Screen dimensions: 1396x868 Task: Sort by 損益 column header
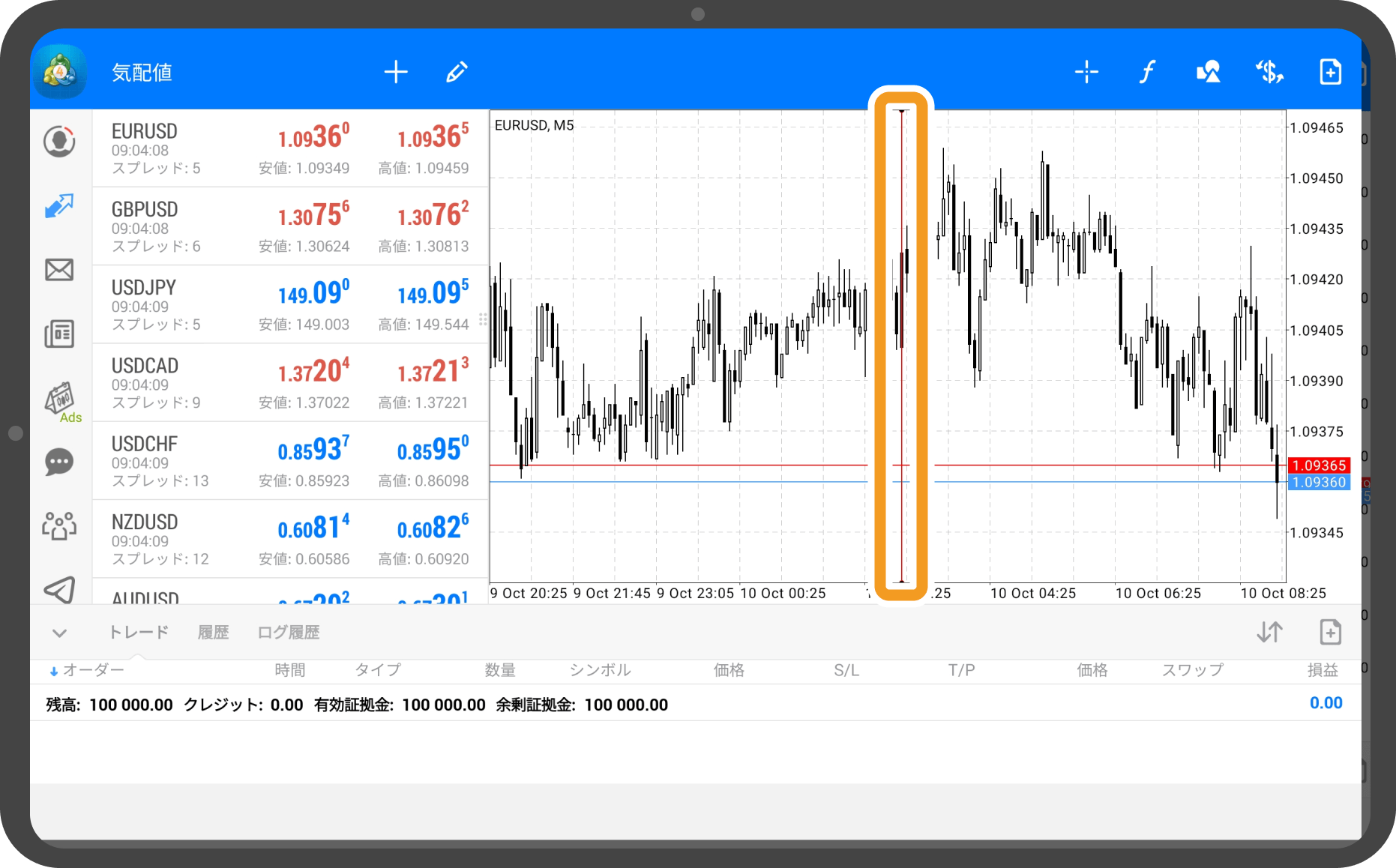pyautogui.click(x=1323, y=670)
